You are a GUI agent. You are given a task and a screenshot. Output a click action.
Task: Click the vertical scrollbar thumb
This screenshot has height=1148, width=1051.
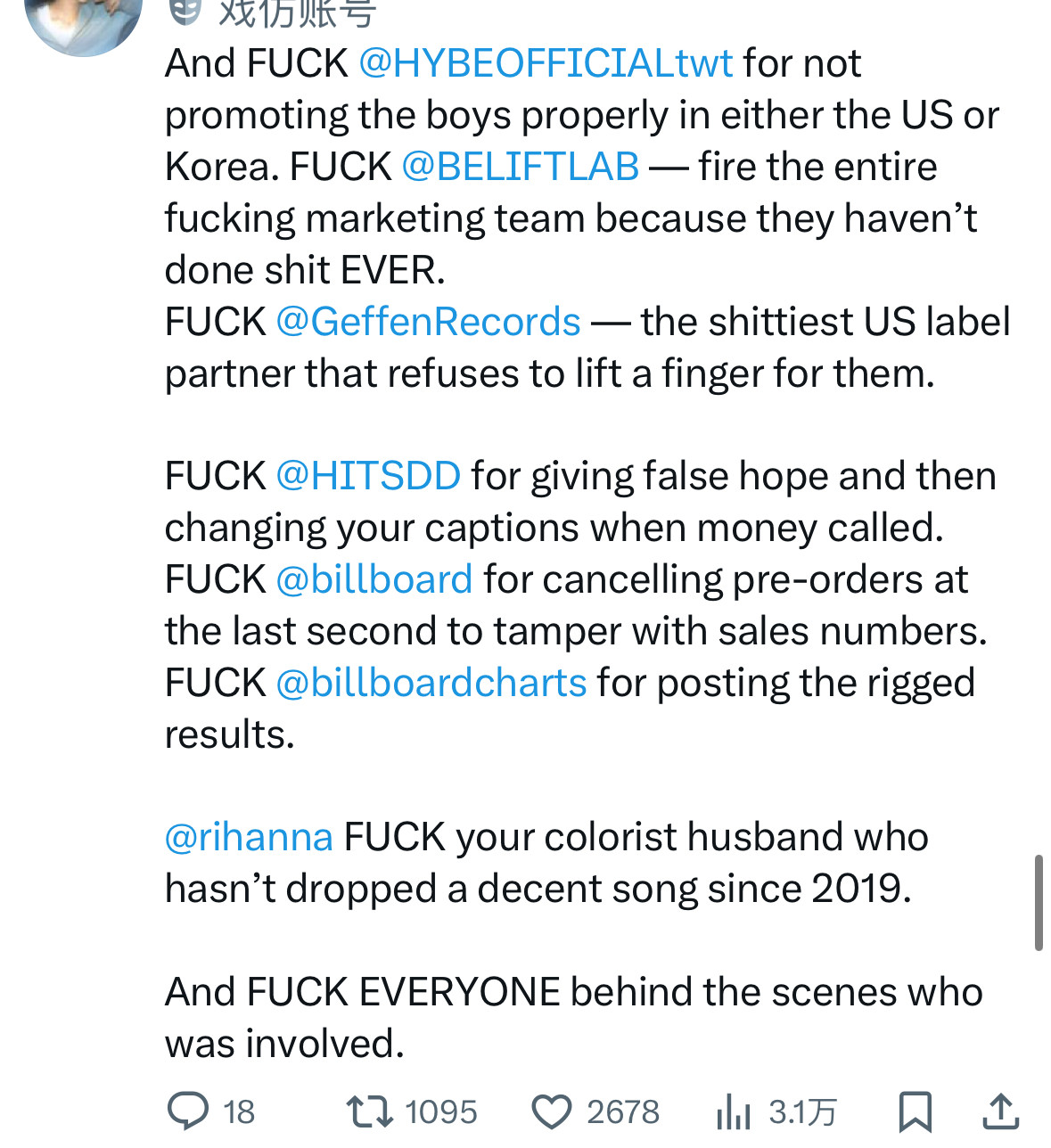1039,902
